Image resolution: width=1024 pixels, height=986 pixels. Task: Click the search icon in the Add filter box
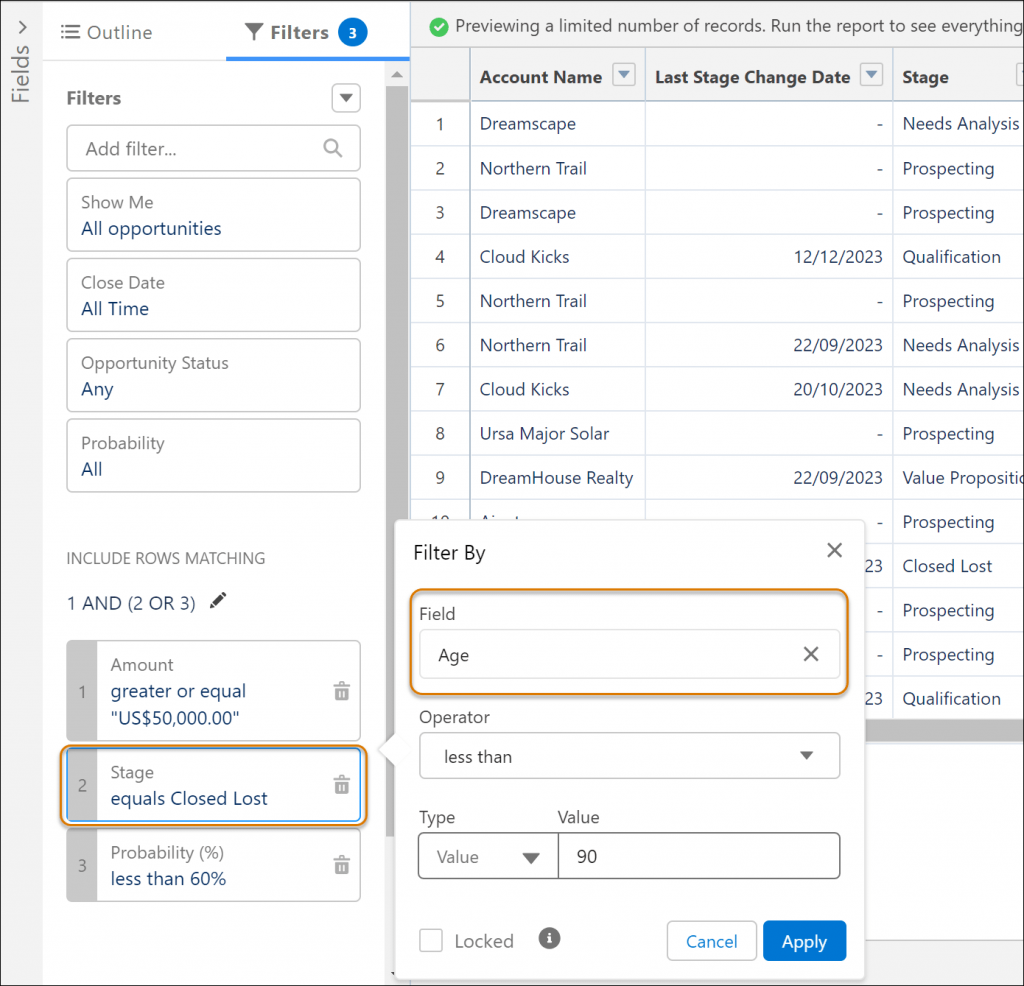point(331,147)
